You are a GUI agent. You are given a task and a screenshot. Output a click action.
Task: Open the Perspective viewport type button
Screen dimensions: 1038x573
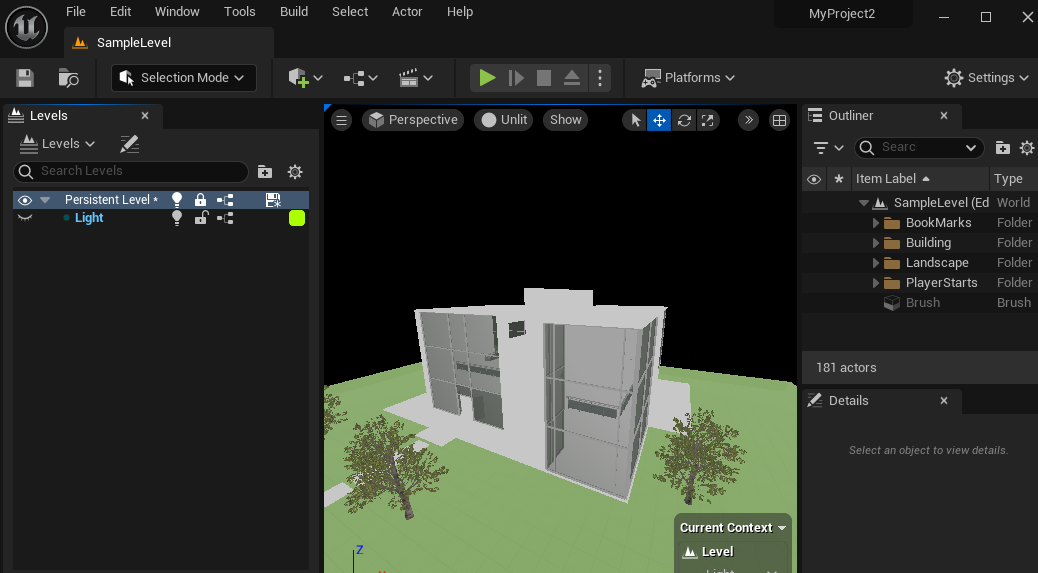413,120
